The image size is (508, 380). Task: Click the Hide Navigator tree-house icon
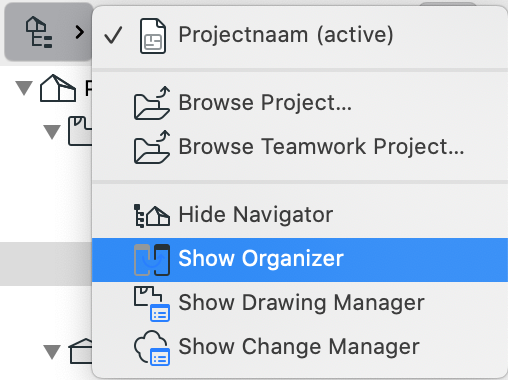[152, 216]
